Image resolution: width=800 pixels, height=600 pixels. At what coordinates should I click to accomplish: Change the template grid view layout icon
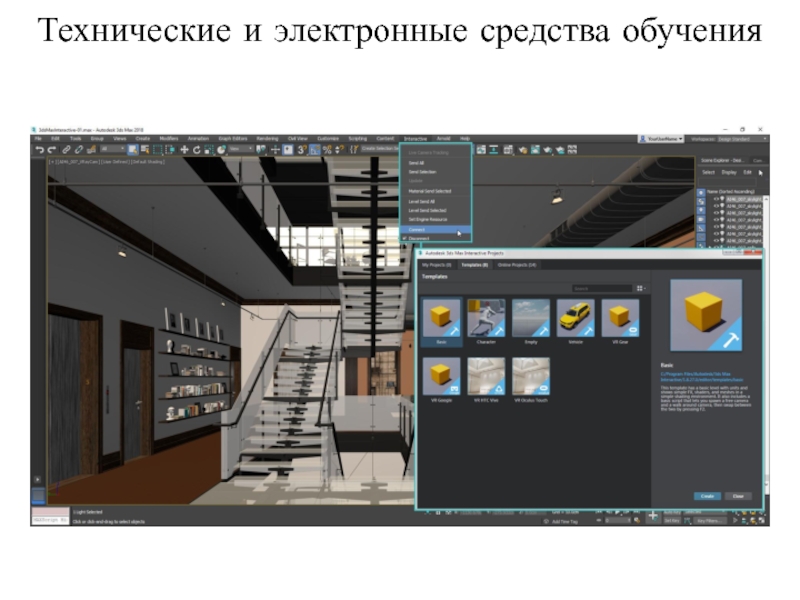[x=639, y=289]
